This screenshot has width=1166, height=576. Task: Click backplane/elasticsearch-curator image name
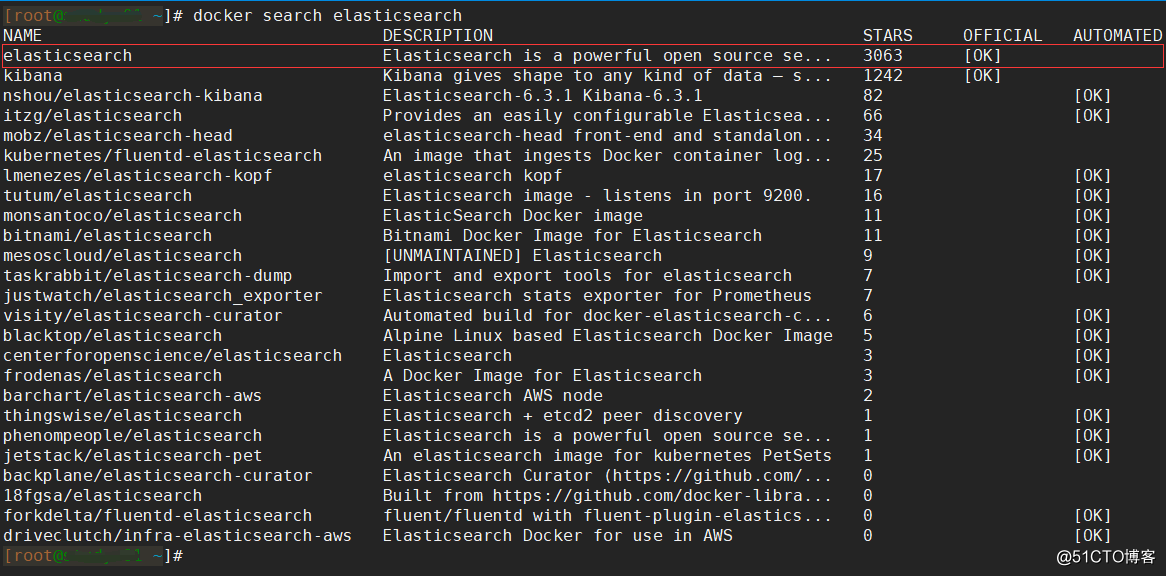point(158,476)
